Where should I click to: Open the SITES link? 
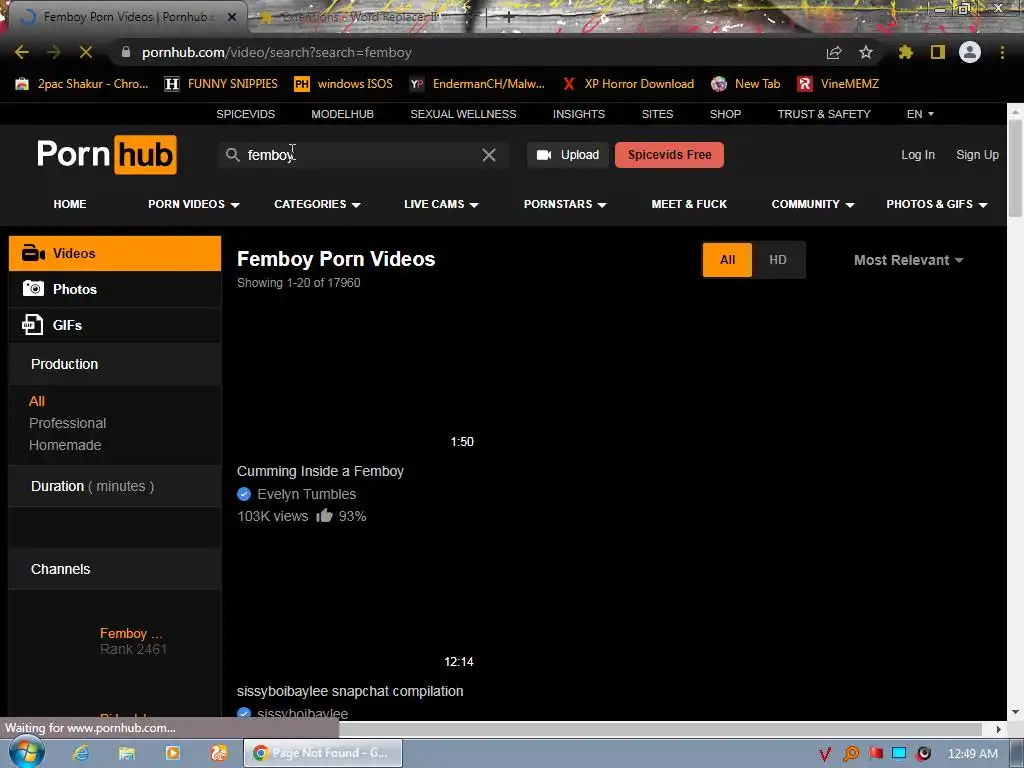point(657,114)
